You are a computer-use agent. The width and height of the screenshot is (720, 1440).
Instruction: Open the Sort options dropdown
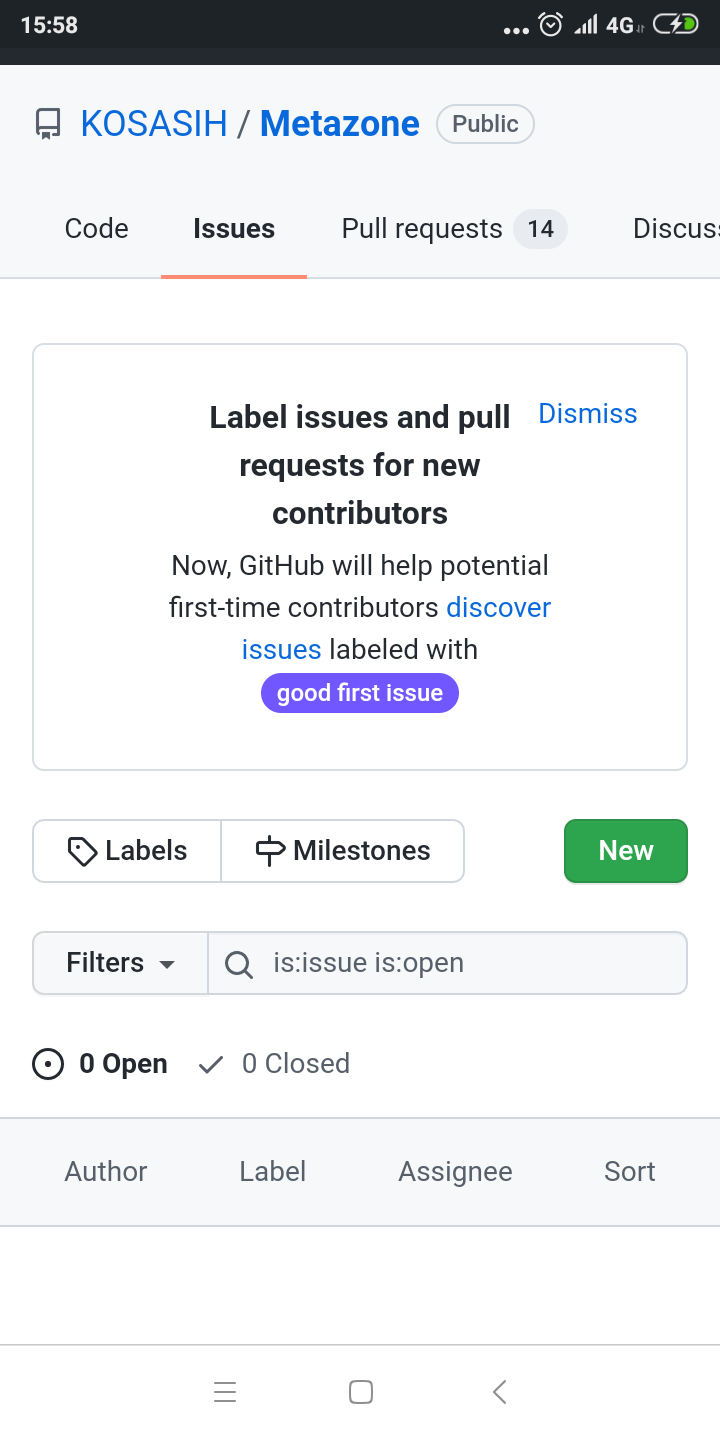(x=630, y=1172)
